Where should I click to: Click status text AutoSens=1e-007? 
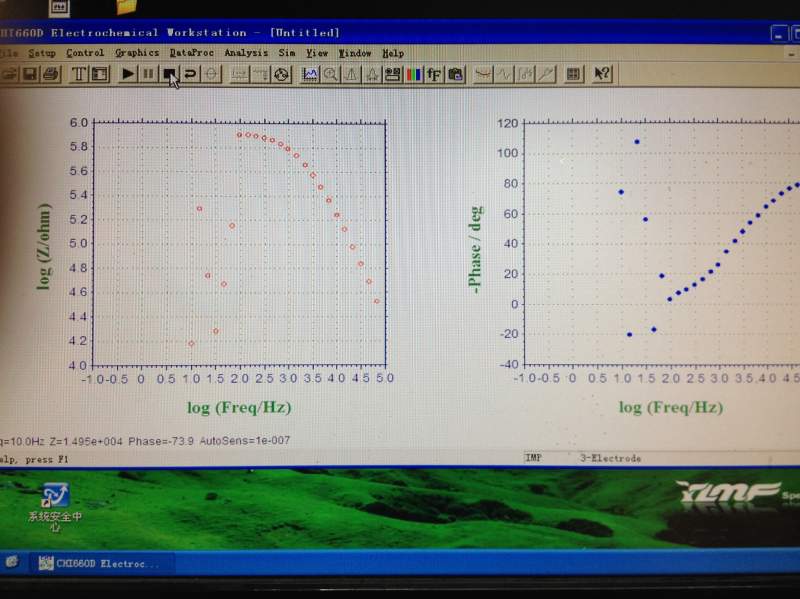coord(244,440)
